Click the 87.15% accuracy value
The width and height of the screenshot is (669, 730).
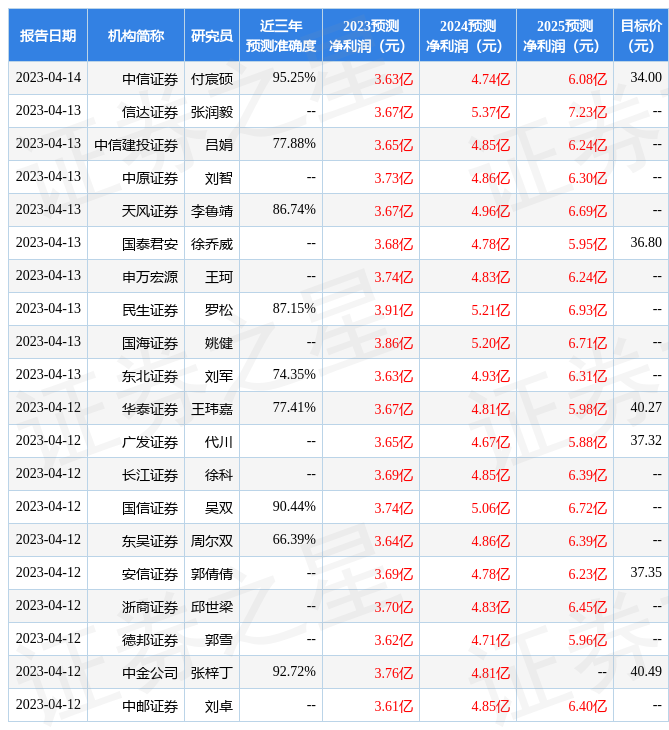click(x=294, y=308)
